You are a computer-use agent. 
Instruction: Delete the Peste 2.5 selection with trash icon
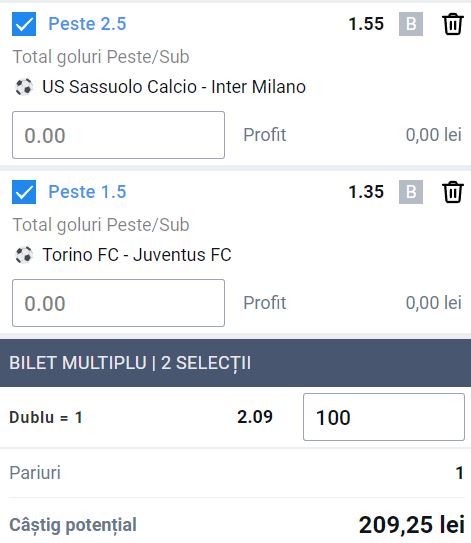[453, 24]
